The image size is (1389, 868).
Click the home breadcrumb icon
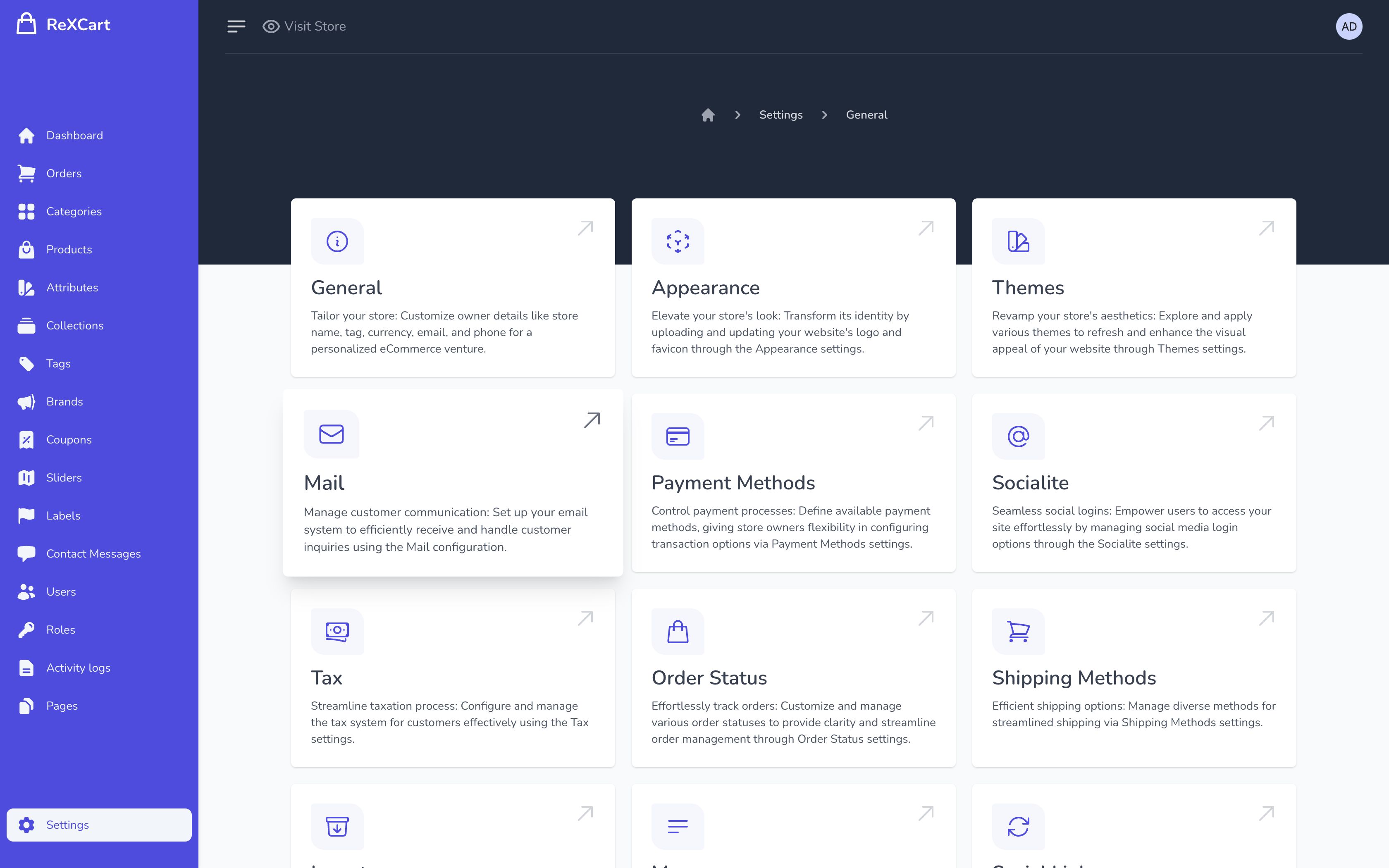point(708,115)
